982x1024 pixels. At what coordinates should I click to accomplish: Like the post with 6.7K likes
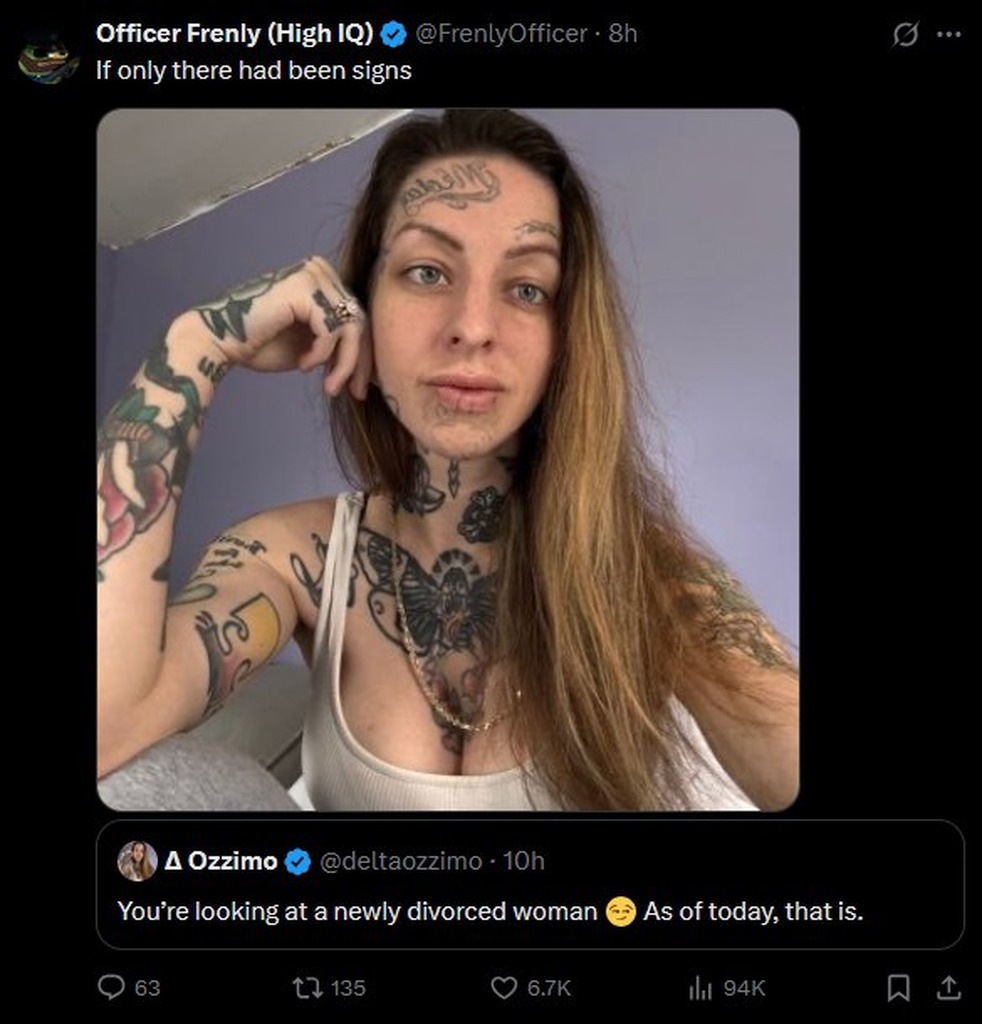503,988
